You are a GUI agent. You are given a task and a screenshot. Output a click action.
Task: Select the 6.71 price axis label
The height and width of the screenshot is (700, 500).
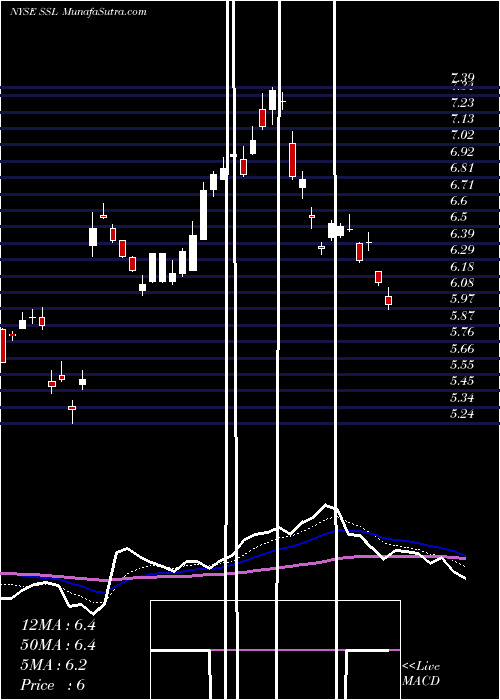[462, 185]
